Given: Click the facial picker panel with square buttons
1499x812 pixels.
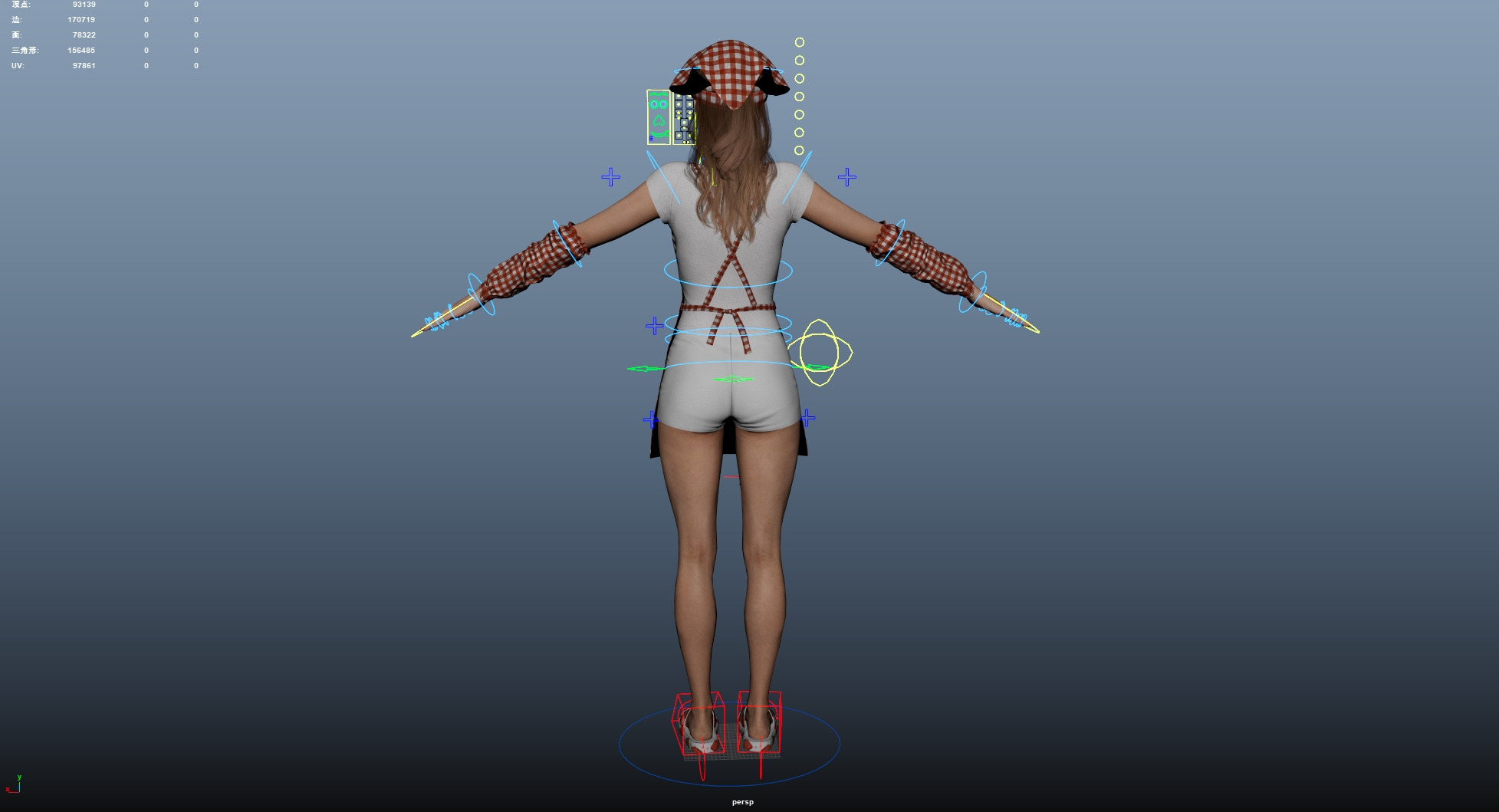Looking at the screenshot, I should (684, 117).
